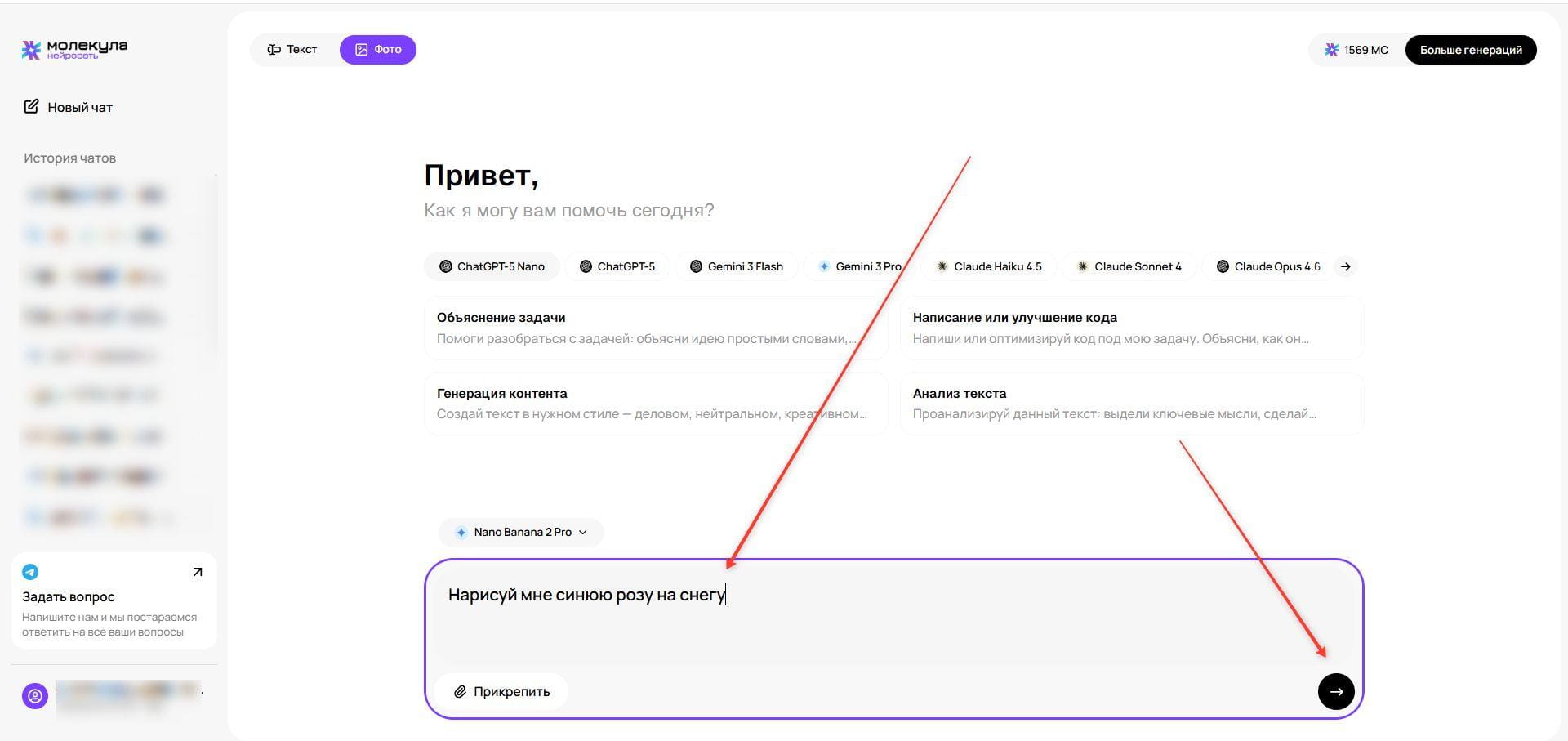Viewport: 1568px width, 741px height.
Task: Click the MC star icon by the balance
Action: (1331, 50)
